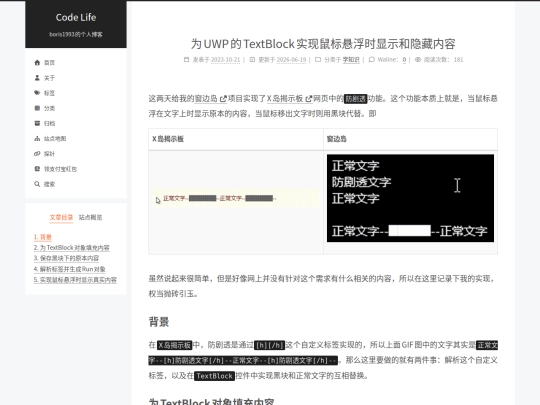Click the read count 181
The height and width of the screenshot is (405, 540).
[x=458, y=60]
